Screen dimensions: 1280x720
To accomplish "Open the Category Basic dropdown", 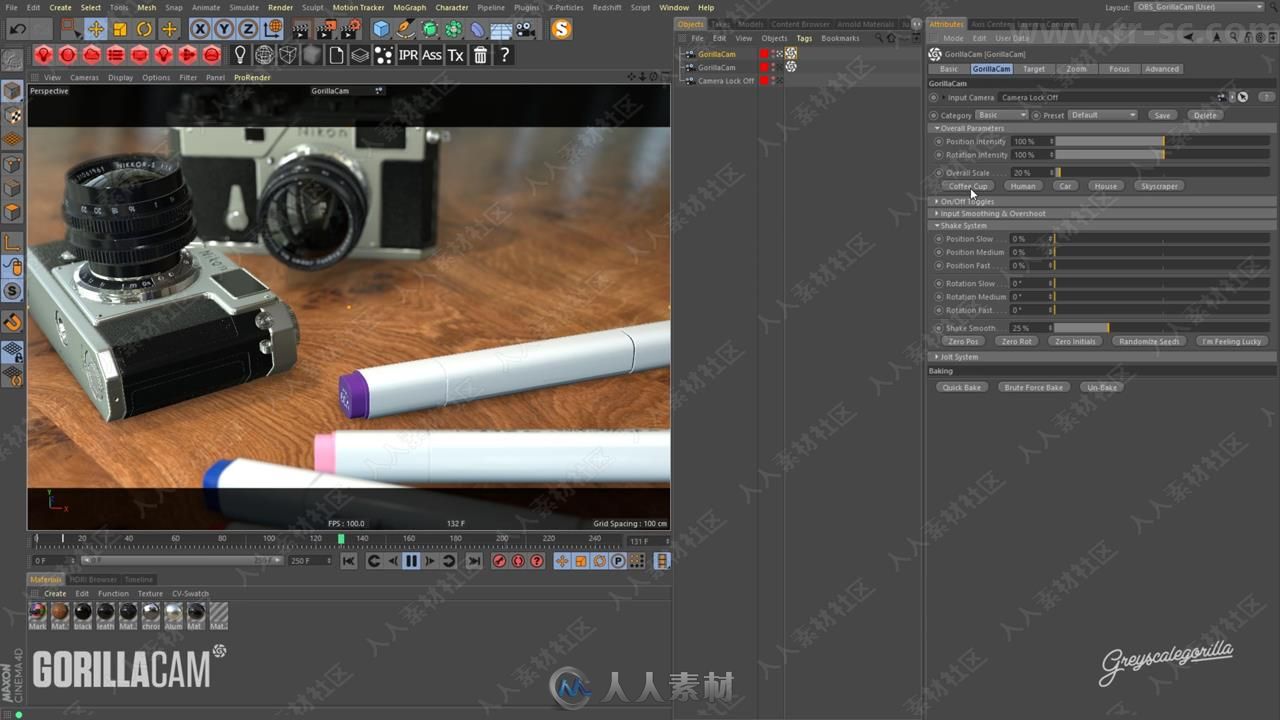I will [1001, 115].
